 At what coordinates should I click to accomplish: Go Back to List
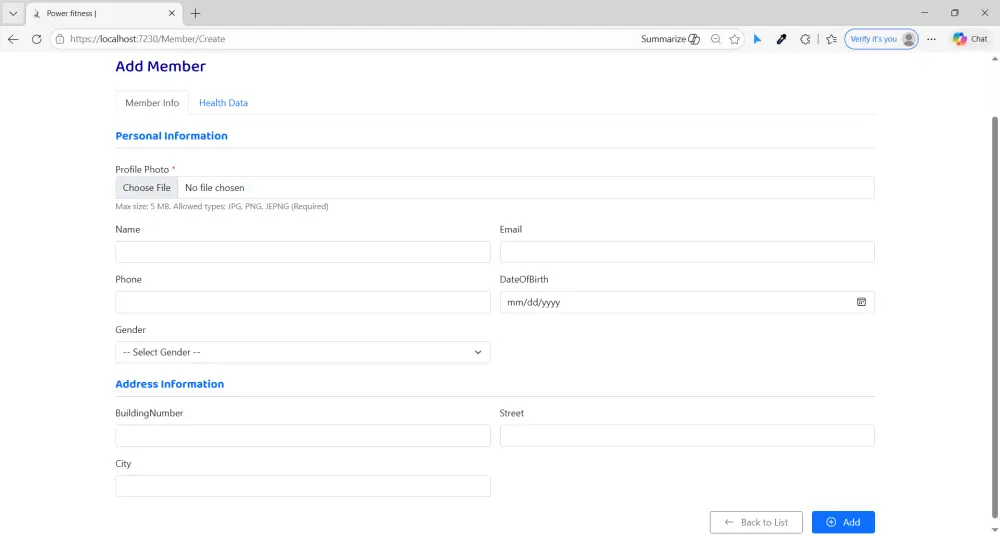tap(756, 522)
